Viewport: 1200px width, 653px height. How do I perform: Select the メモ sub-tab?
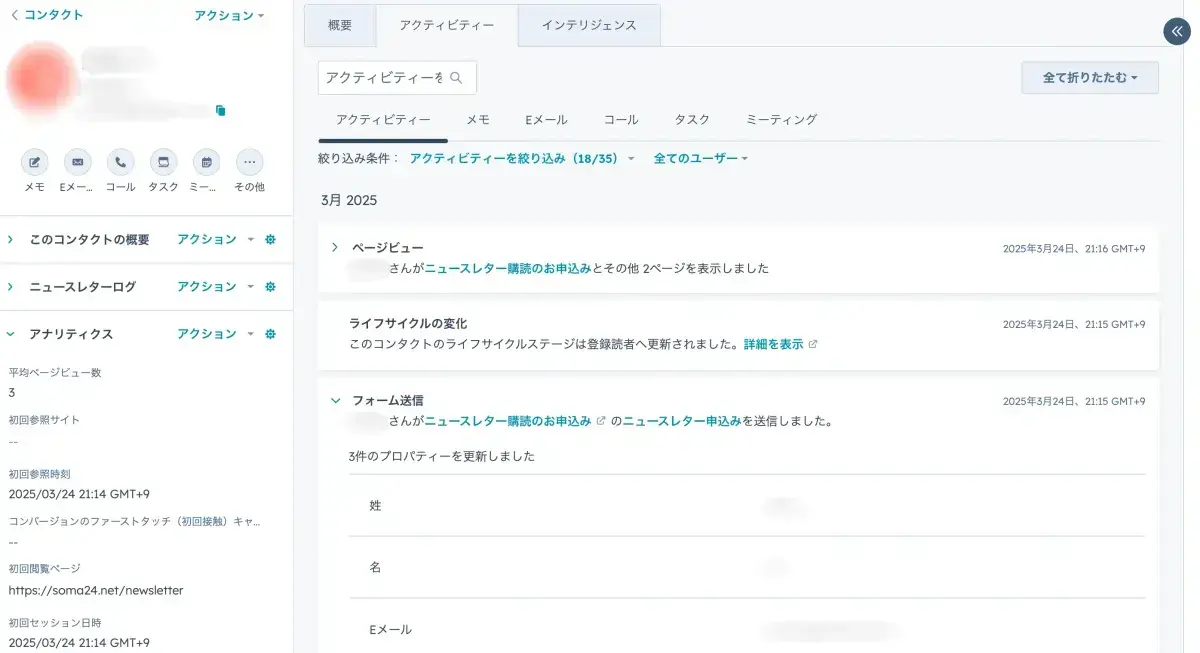pos(478,119)
